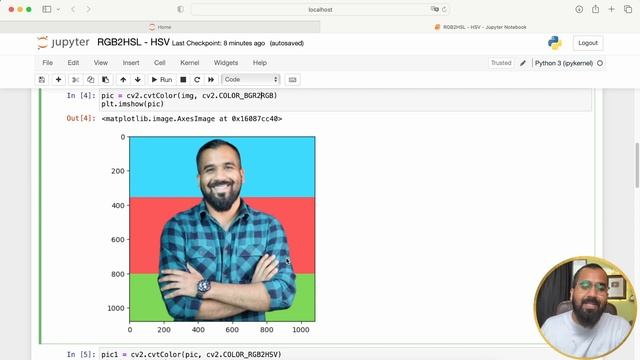Toggle the Safari sidebar icon
This screenshot has width=640, height=360.
click(47, 9)
